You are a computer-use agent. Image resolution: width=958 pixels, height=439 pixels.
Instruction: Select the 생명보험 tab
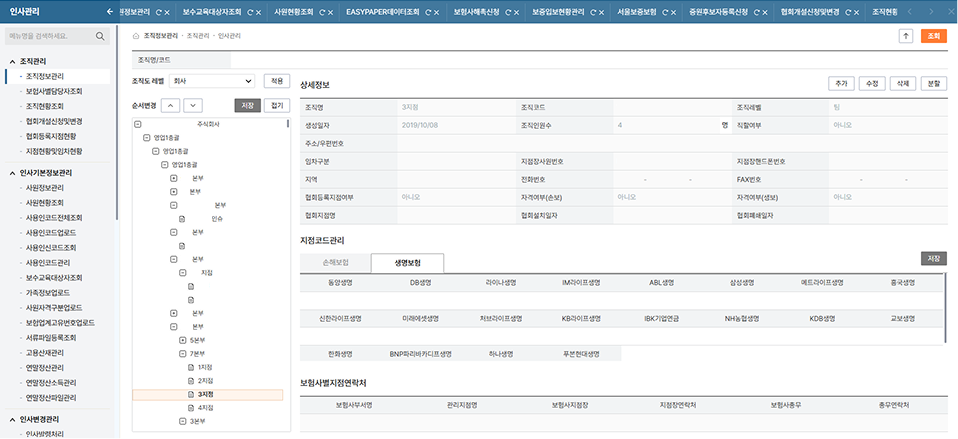click(406, 263)
